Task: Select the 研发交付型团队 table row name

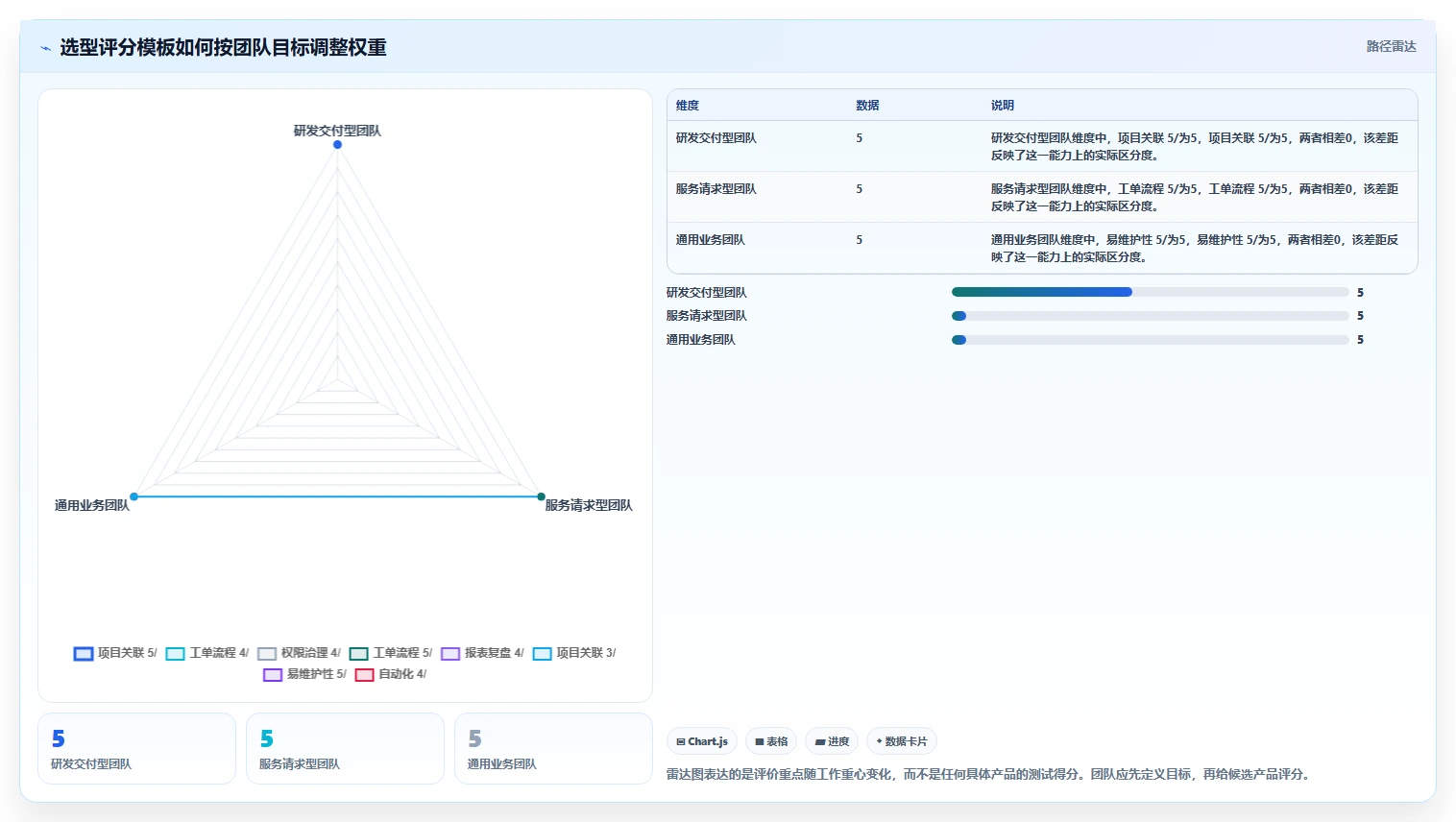Action: coord(716,138)
